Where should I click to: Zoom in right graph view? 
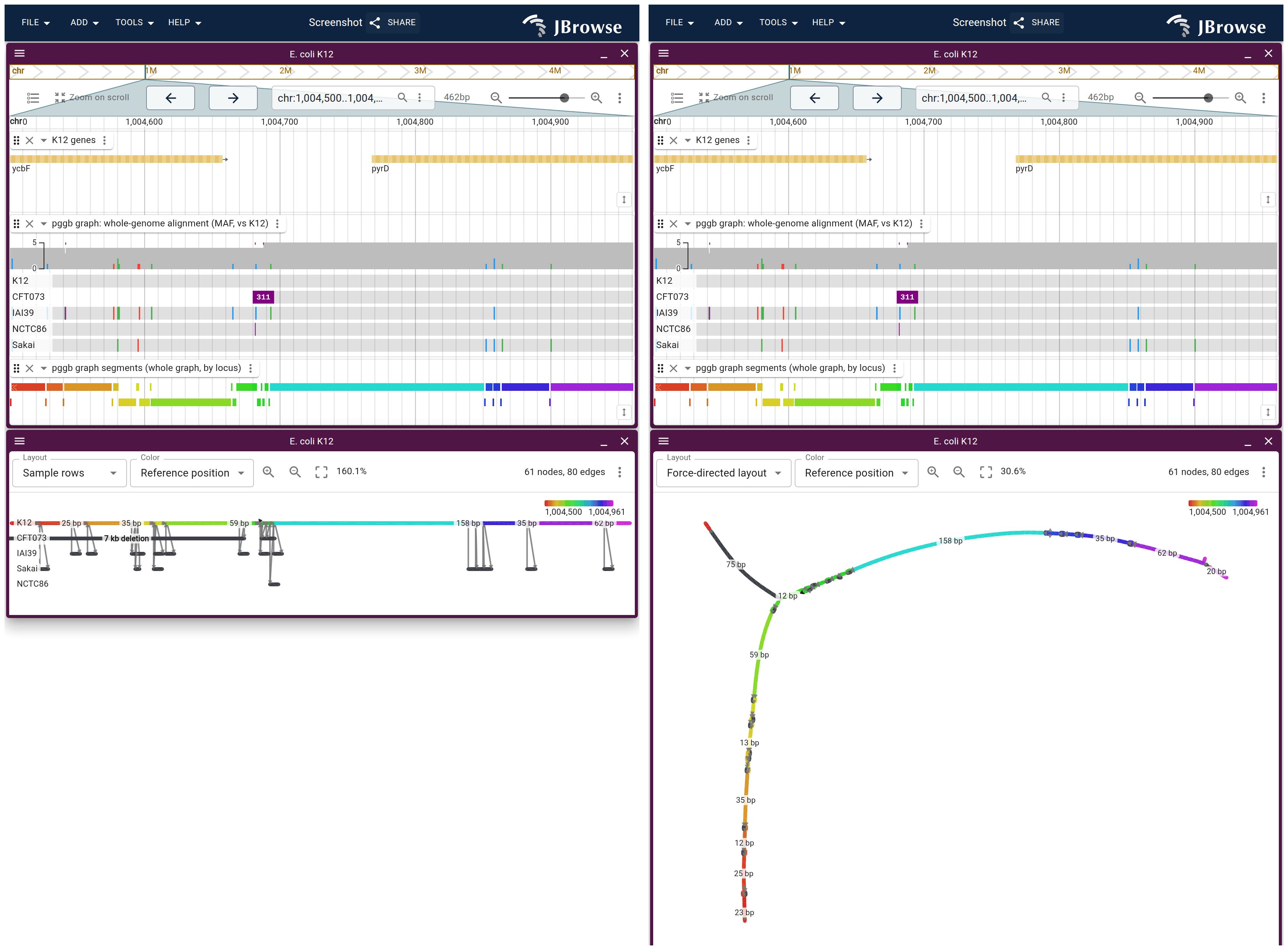click(x=933, y=472)
